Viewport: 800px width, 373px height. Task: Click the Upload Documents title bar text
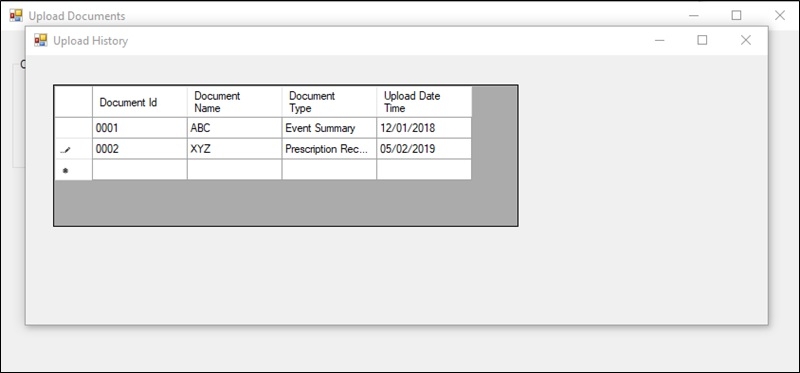coord(77,16)
